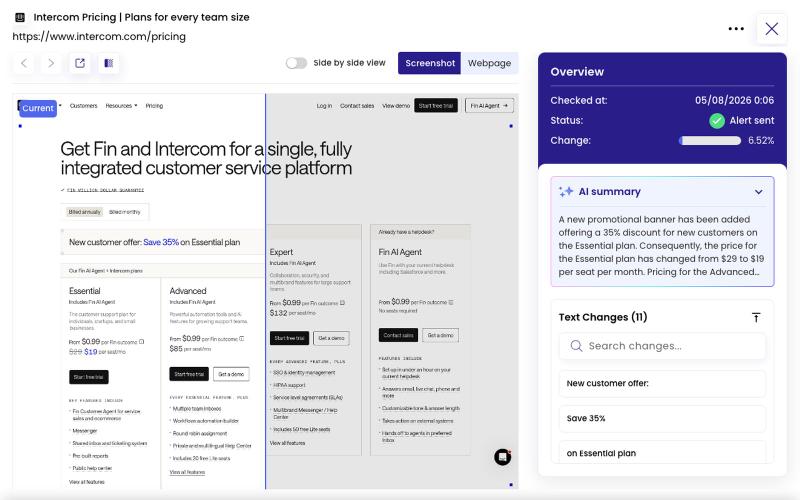Select Billed annually option

click(85, 212)
